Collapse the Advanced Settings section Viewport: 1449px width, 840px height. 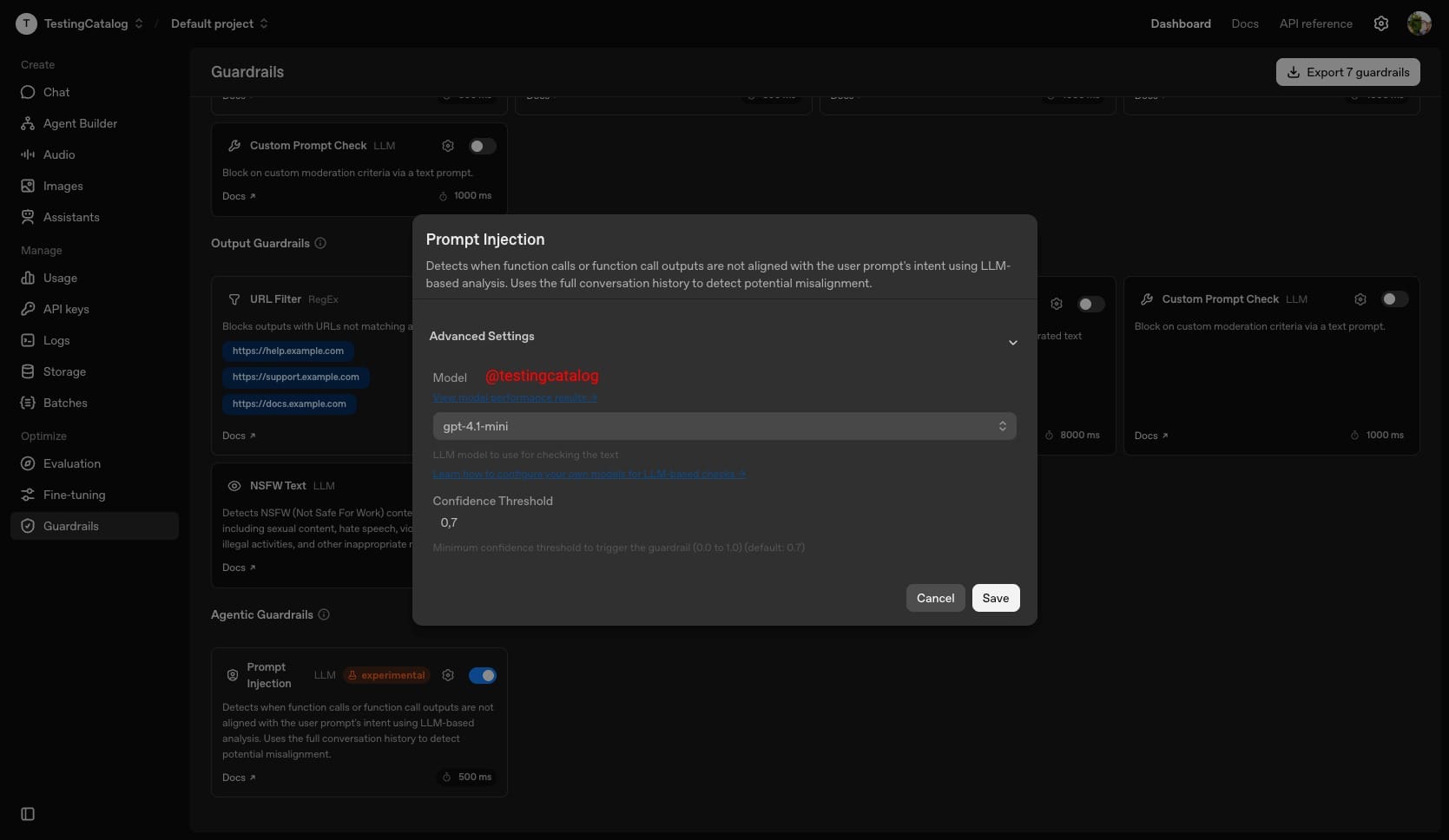click(x=1013, y=343)
